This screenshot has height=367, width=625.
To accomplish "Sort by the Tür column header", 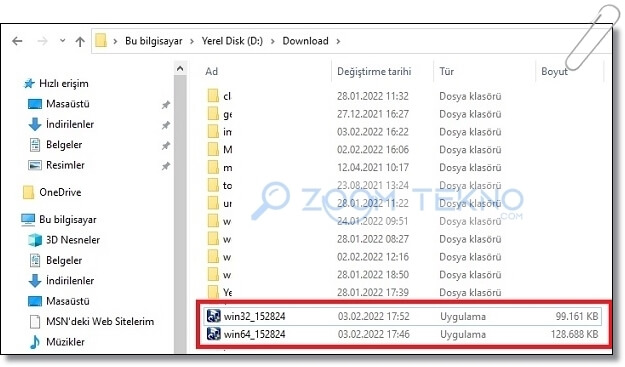I will pos(446,72).
